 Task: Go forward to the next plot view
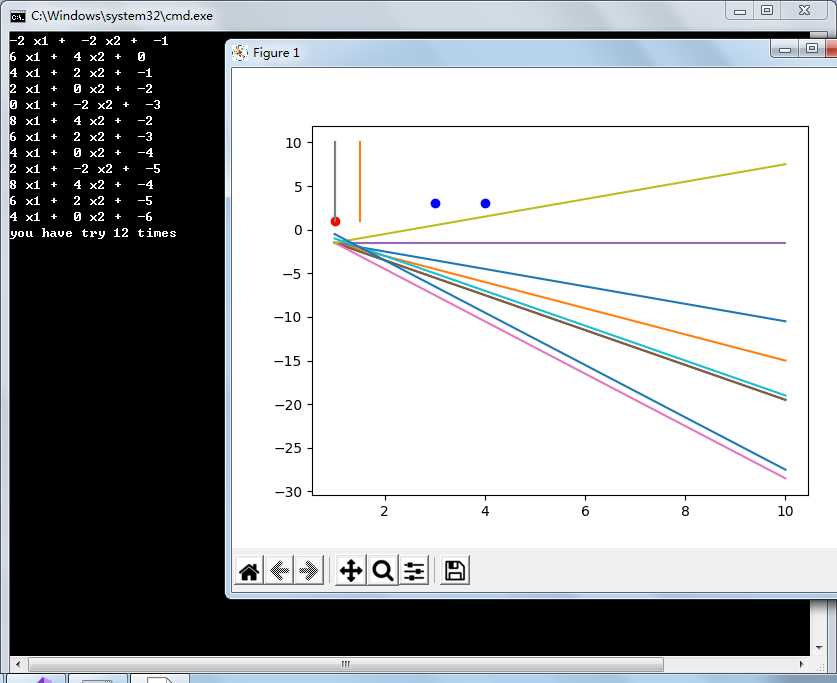[309, 571]
